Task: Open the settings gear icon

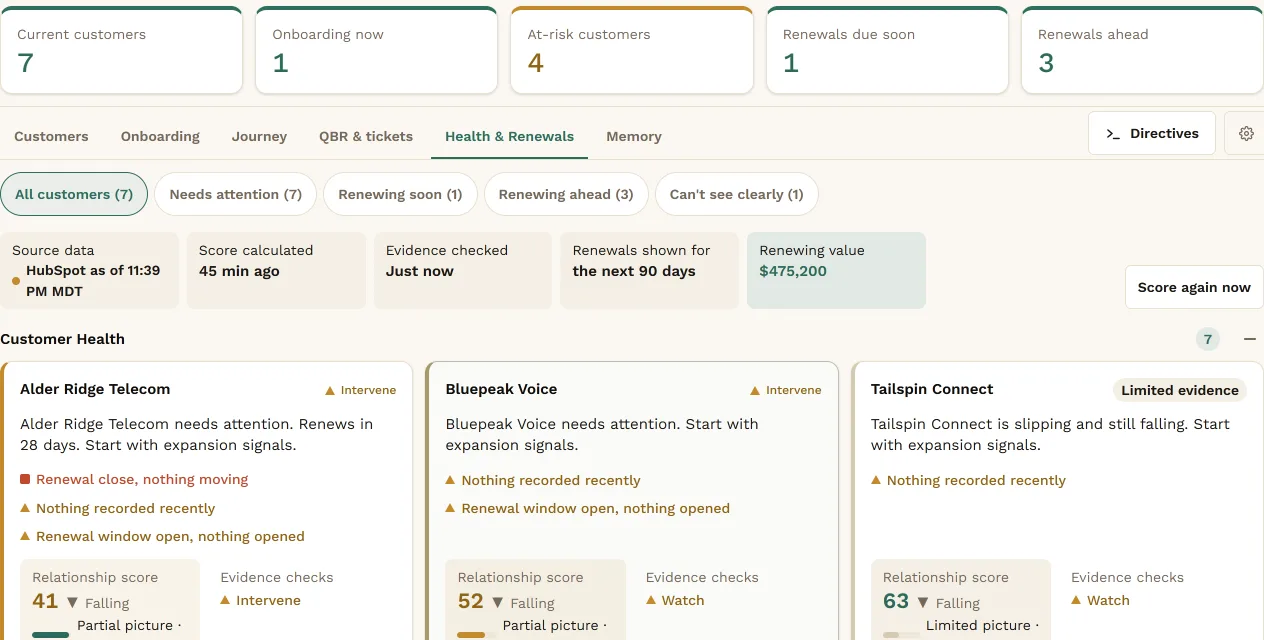Action: (x=1246, y=133)
